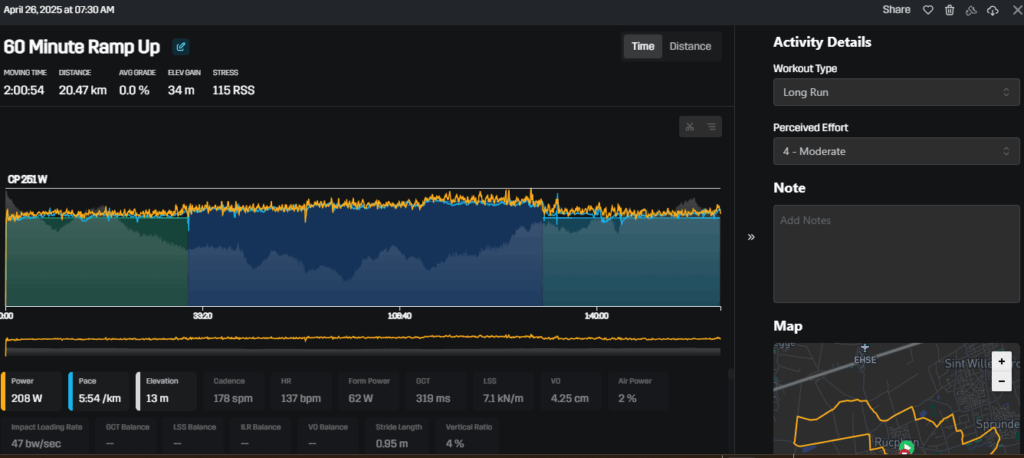
Task: Collapse the Activity Details side panel
Action: (x=751, y=237)
